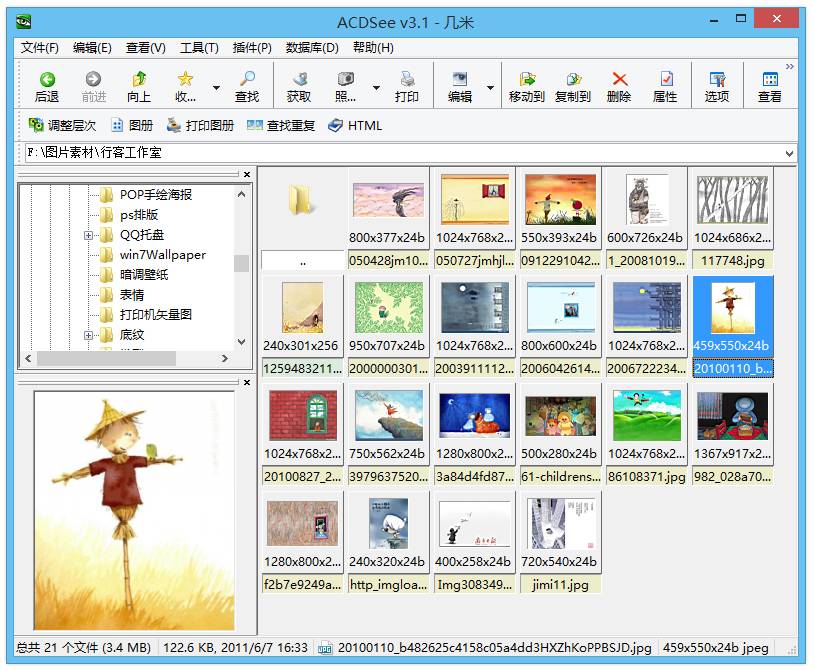The height and width of the screenshot is (670, 814).
Task: Click the 调整层次 plugin icon
Action: coord(36,125)
